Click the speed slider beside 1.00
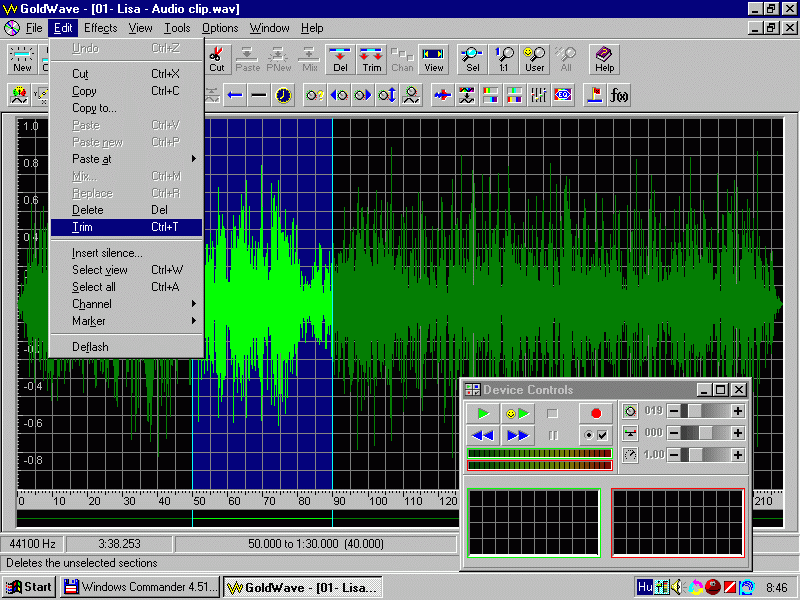The height and width of the screenshot is (600, 800). click(706, 455)
